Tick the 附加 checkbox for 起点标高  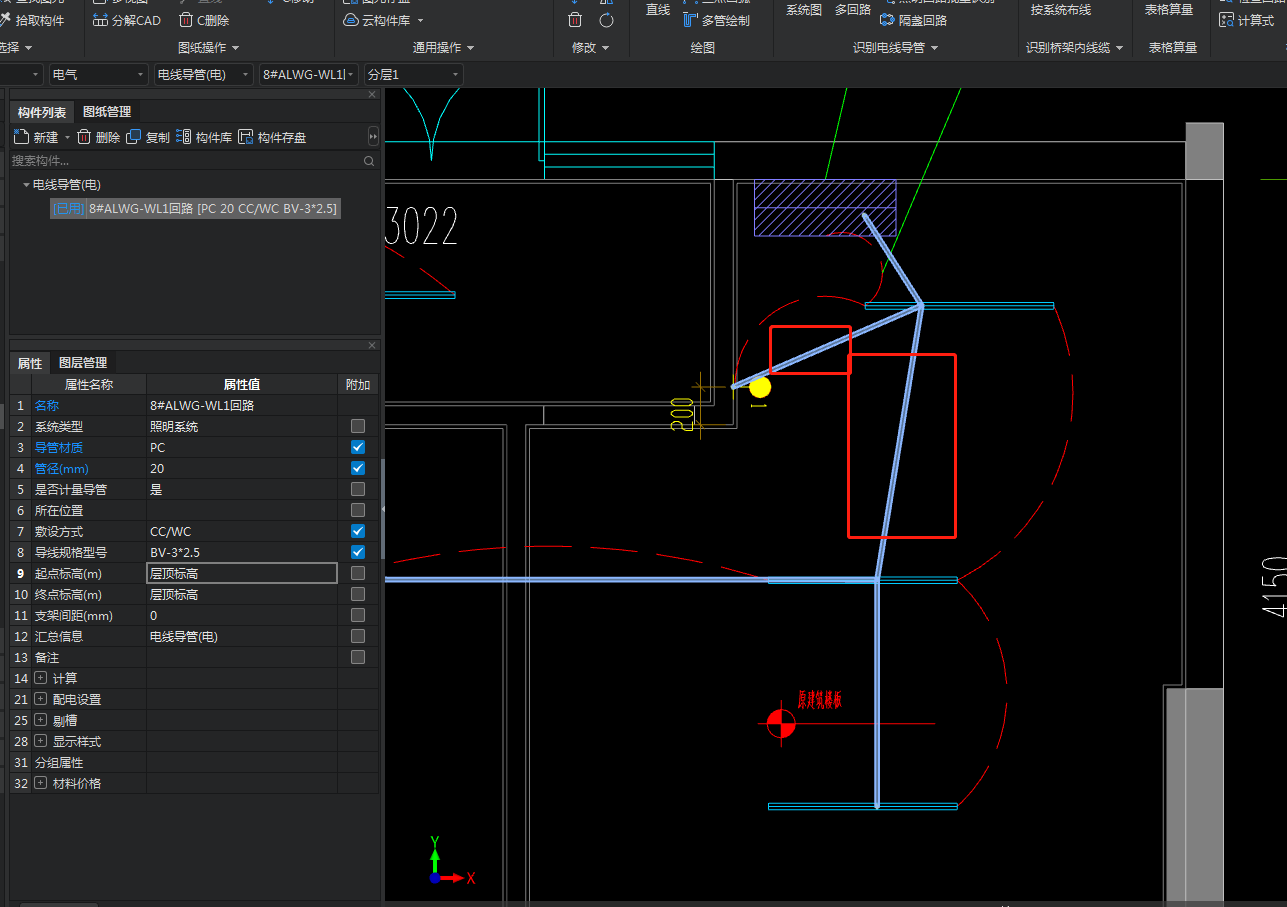tap(358, 573)
